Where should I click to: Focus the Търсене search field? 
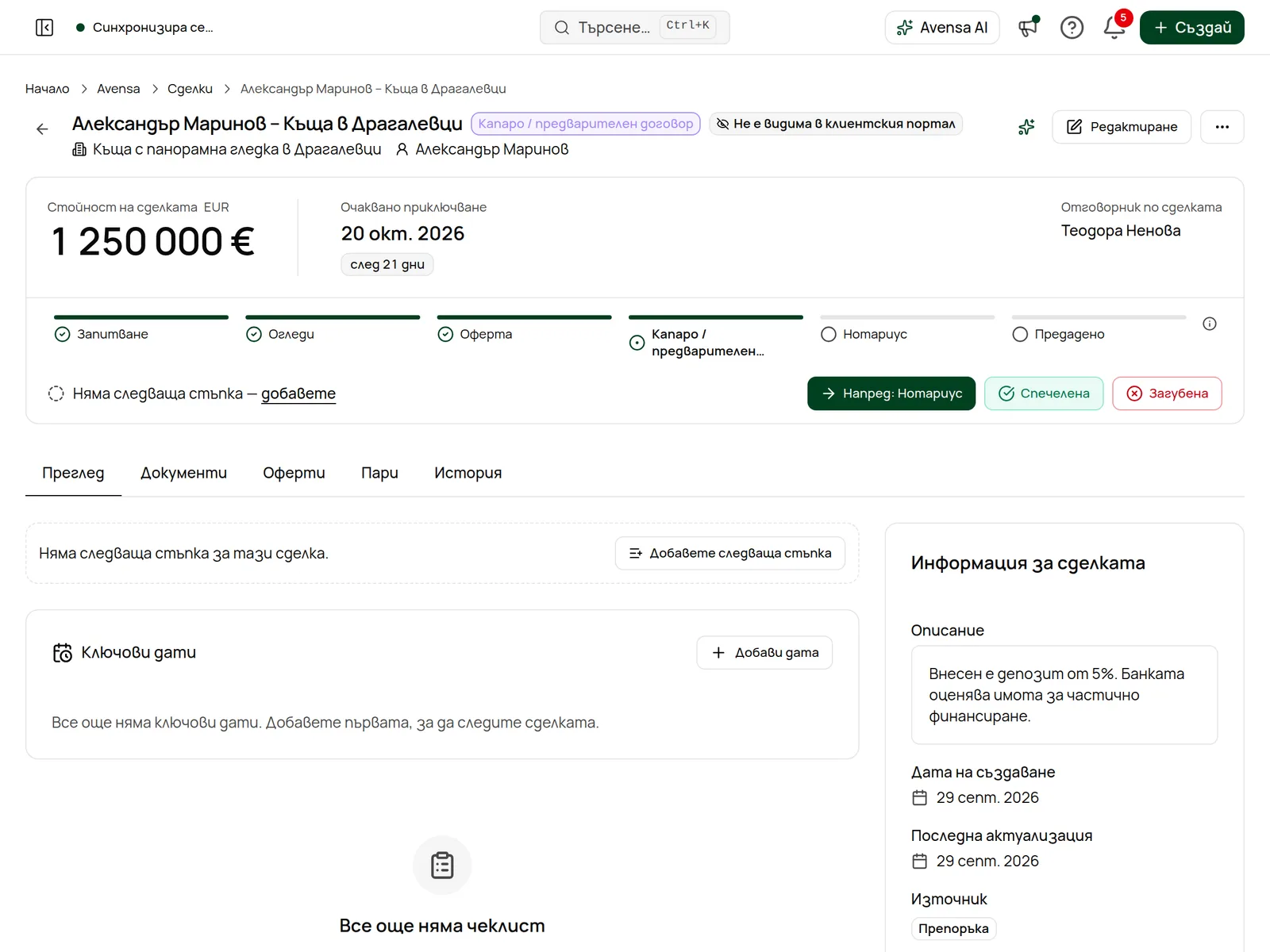[x=634, y=28]
